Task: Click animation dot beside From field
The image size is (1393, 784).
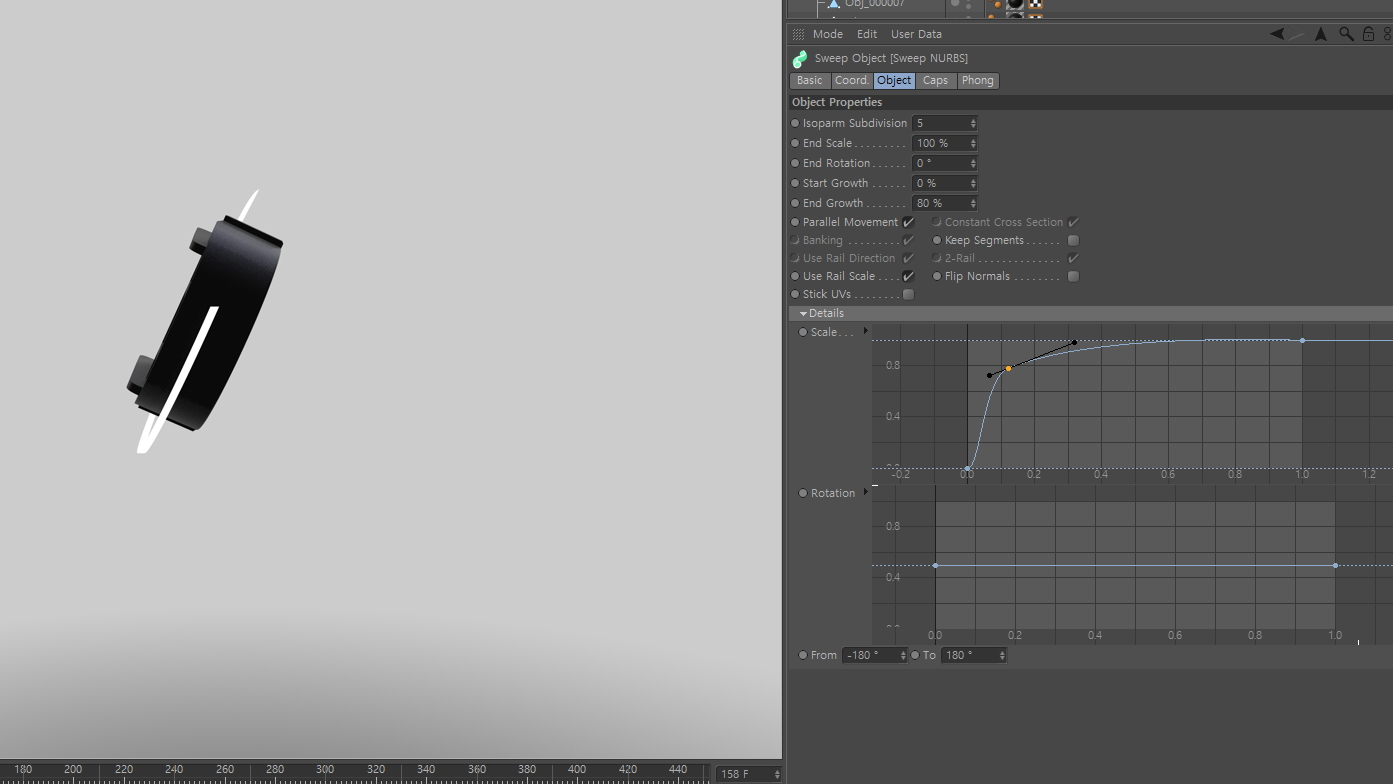Action: [x=803, y=655]
